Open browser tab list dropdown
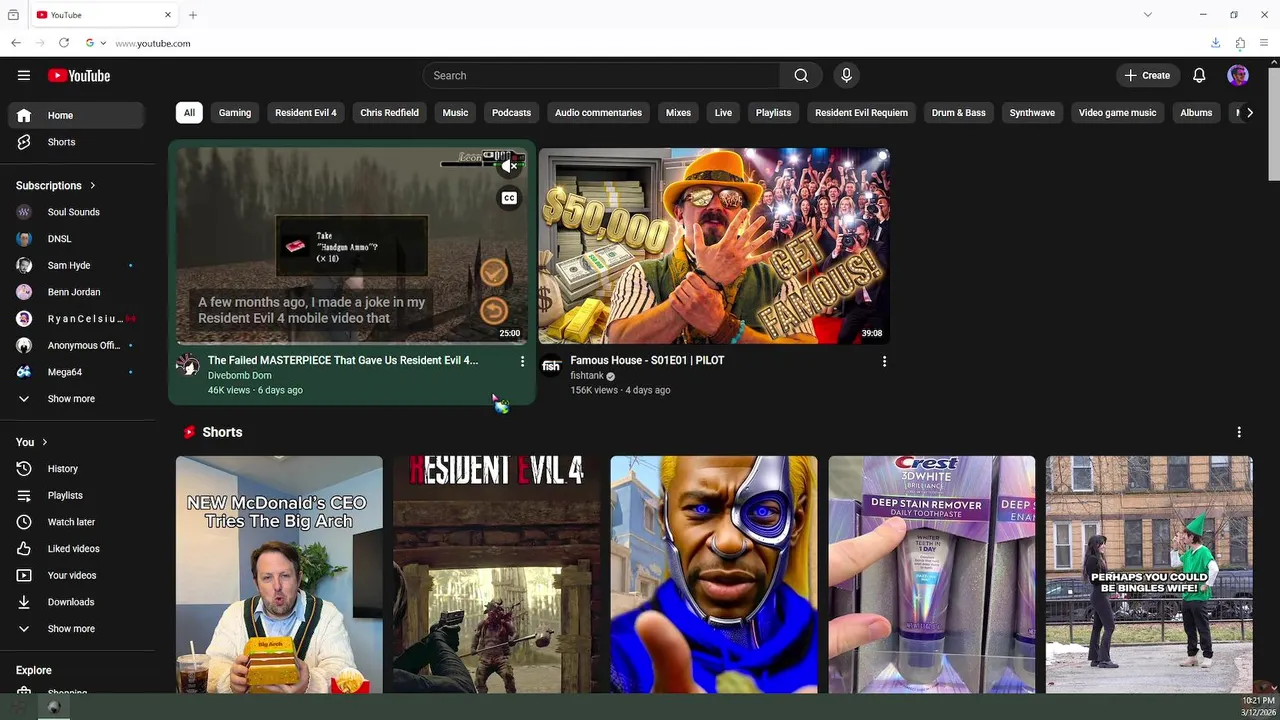Viewport: 1280px width, 720px height. [x=1148, y=15]
